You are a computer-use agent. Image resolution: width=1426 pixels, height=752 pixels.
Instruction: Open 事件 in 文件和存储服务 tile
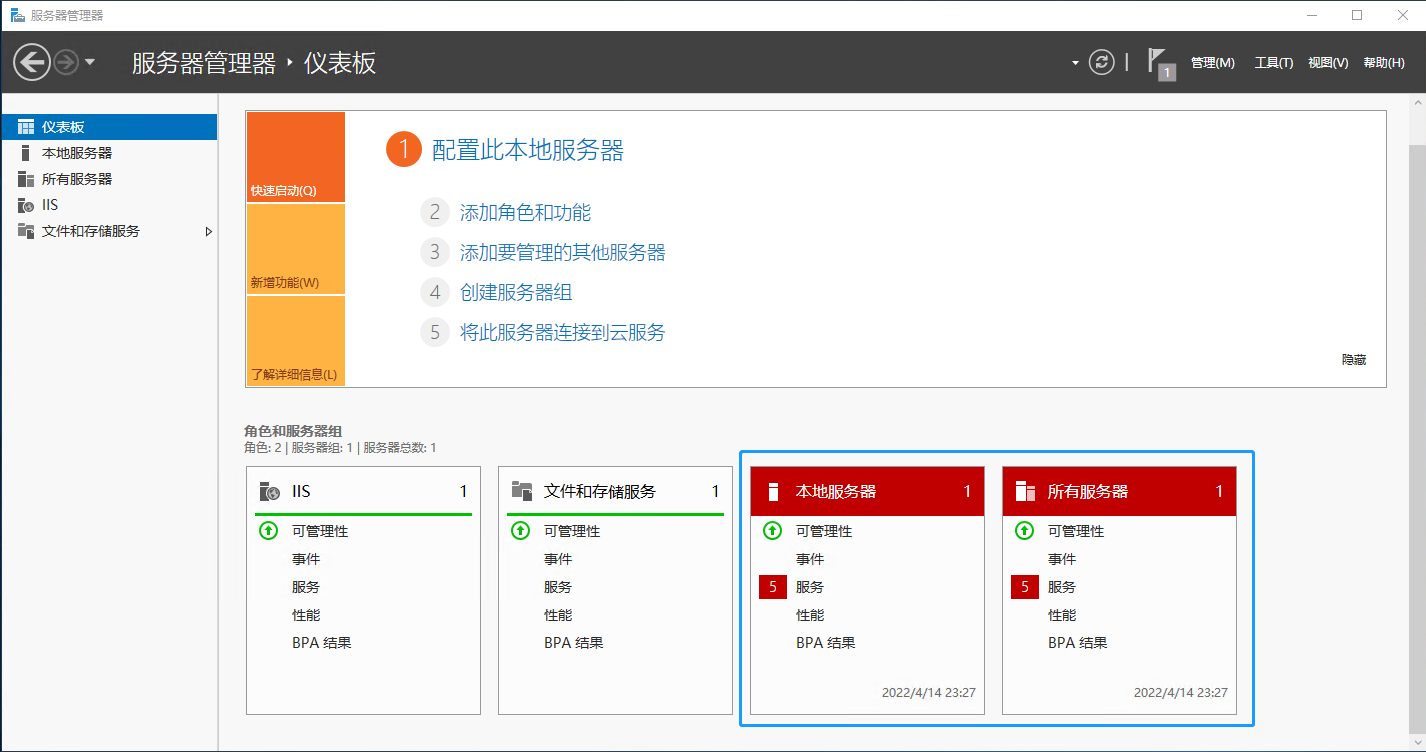(558, 559)
